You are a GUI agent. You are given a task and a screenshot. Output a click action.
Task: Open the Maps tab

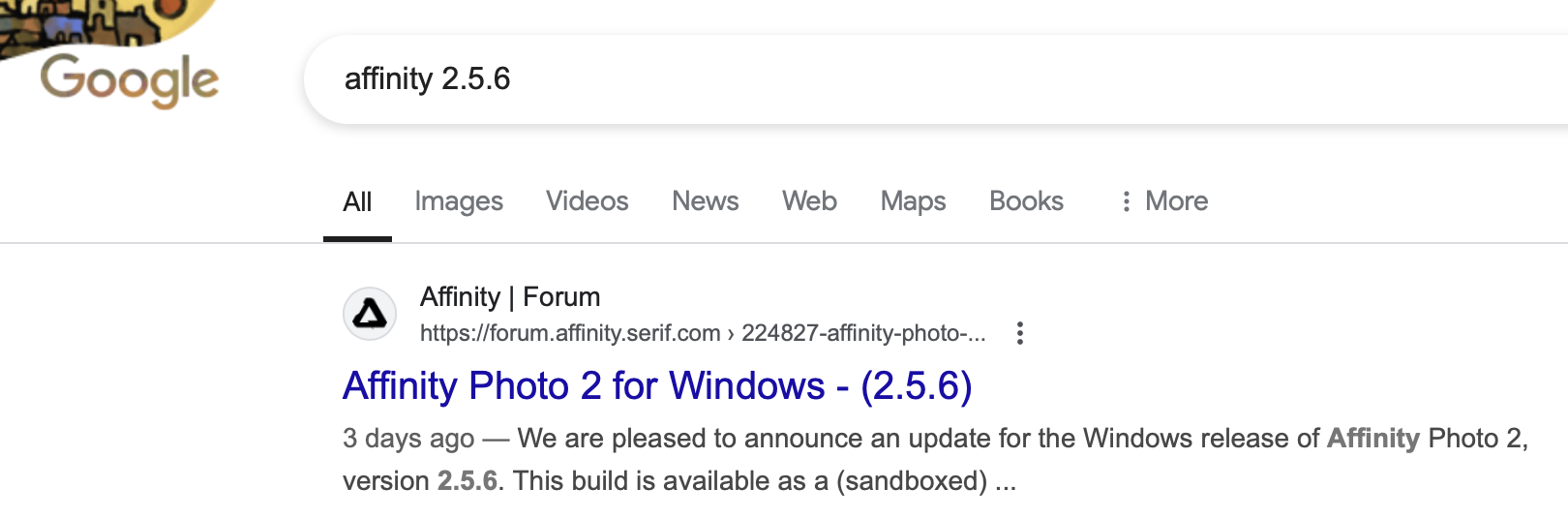point(913,200)
